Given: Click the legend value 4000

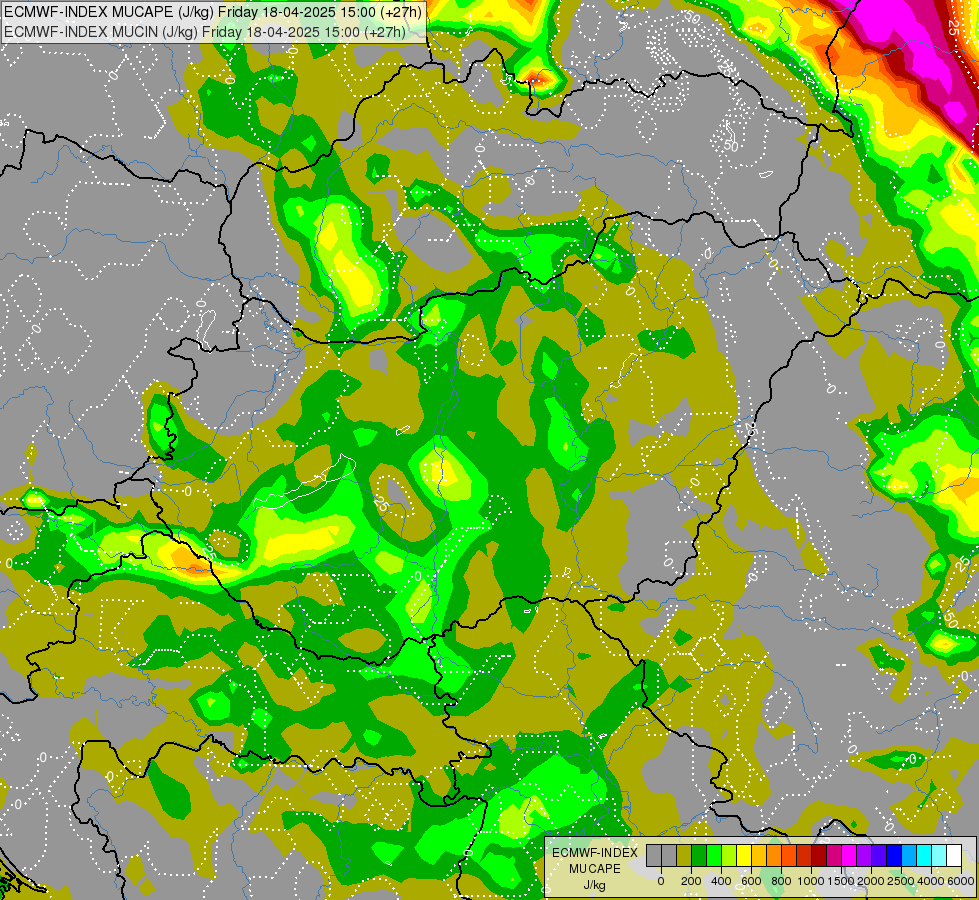Looking at the screenshot, I should point(931,881).
